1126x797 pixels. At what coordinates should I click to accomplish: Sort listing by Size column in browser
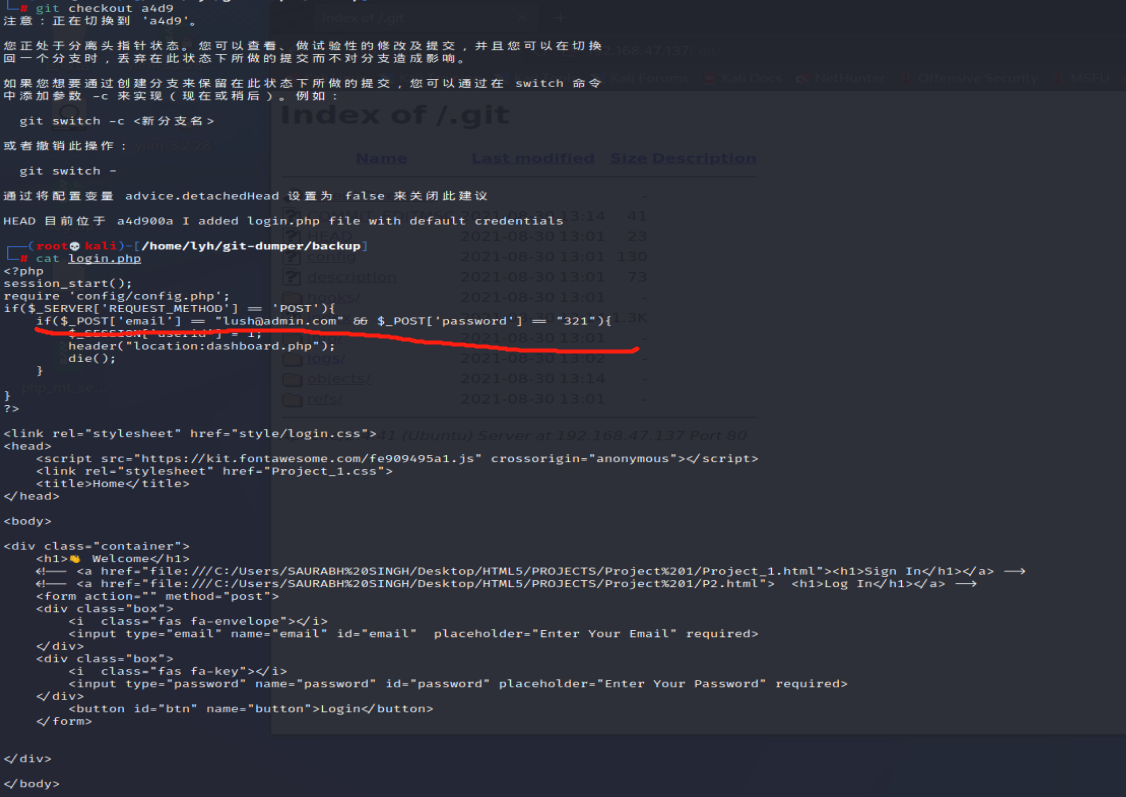click(x=628, y=158)
